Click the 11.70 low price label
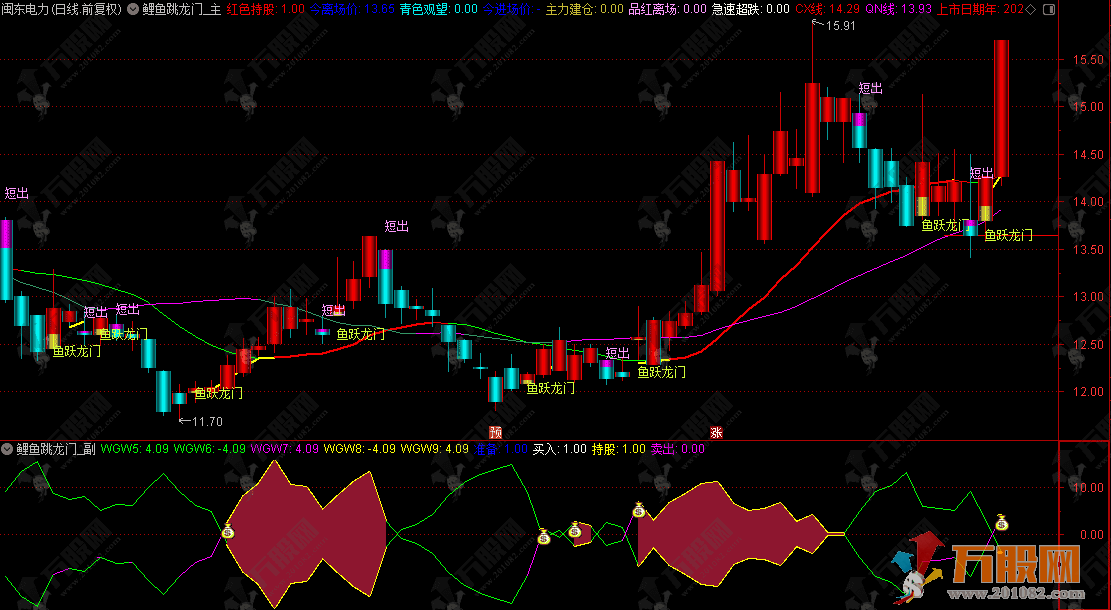 207,422
